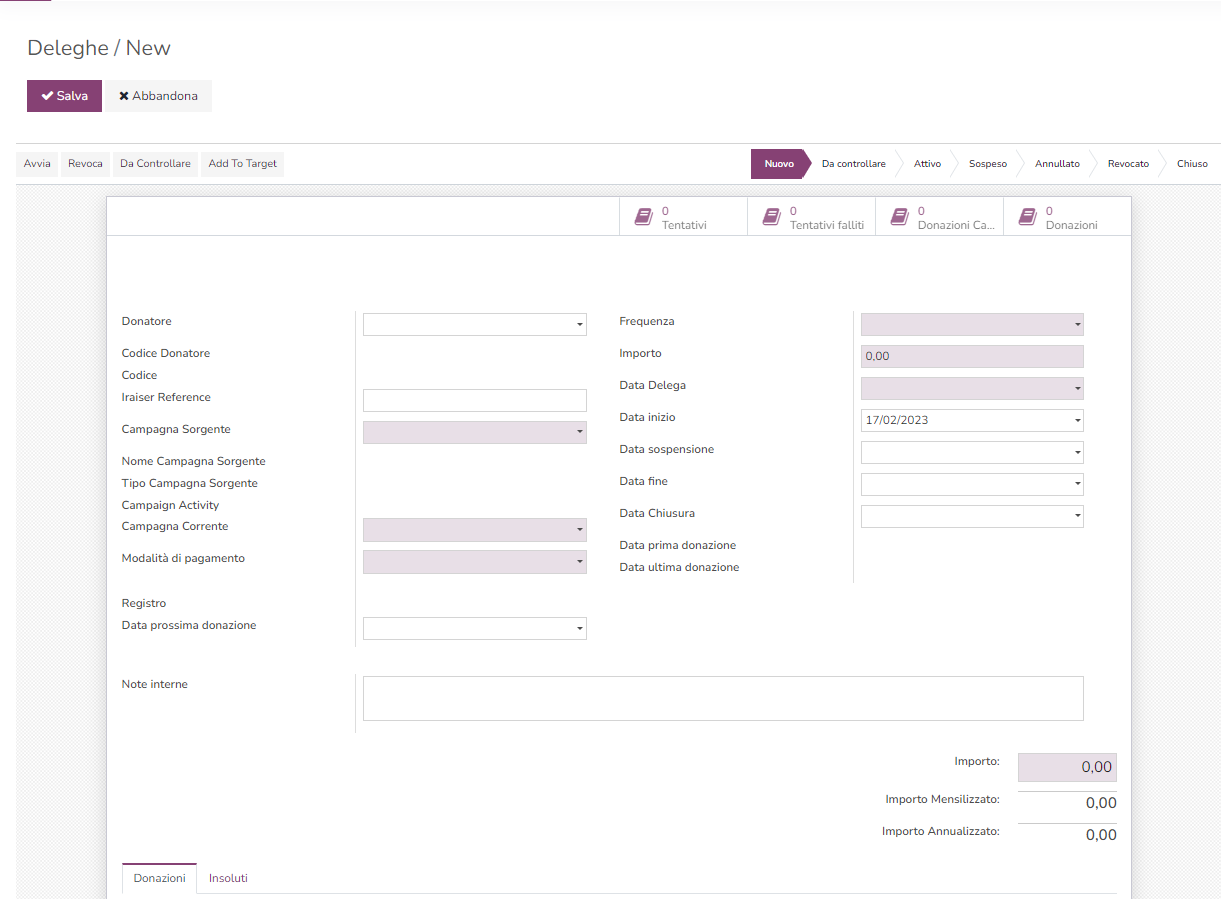Click the Donazioni stat book icon
This screenshot has height=899, width=1221.
pyautogui.click(x=1027, y=216)
